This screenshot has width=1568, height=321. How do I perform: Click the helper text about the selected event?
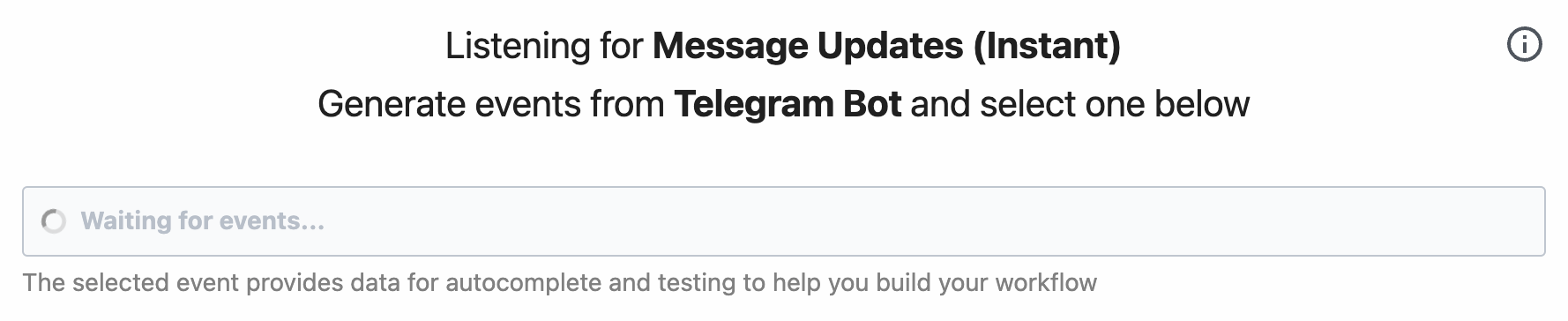[x=560, y=283]
